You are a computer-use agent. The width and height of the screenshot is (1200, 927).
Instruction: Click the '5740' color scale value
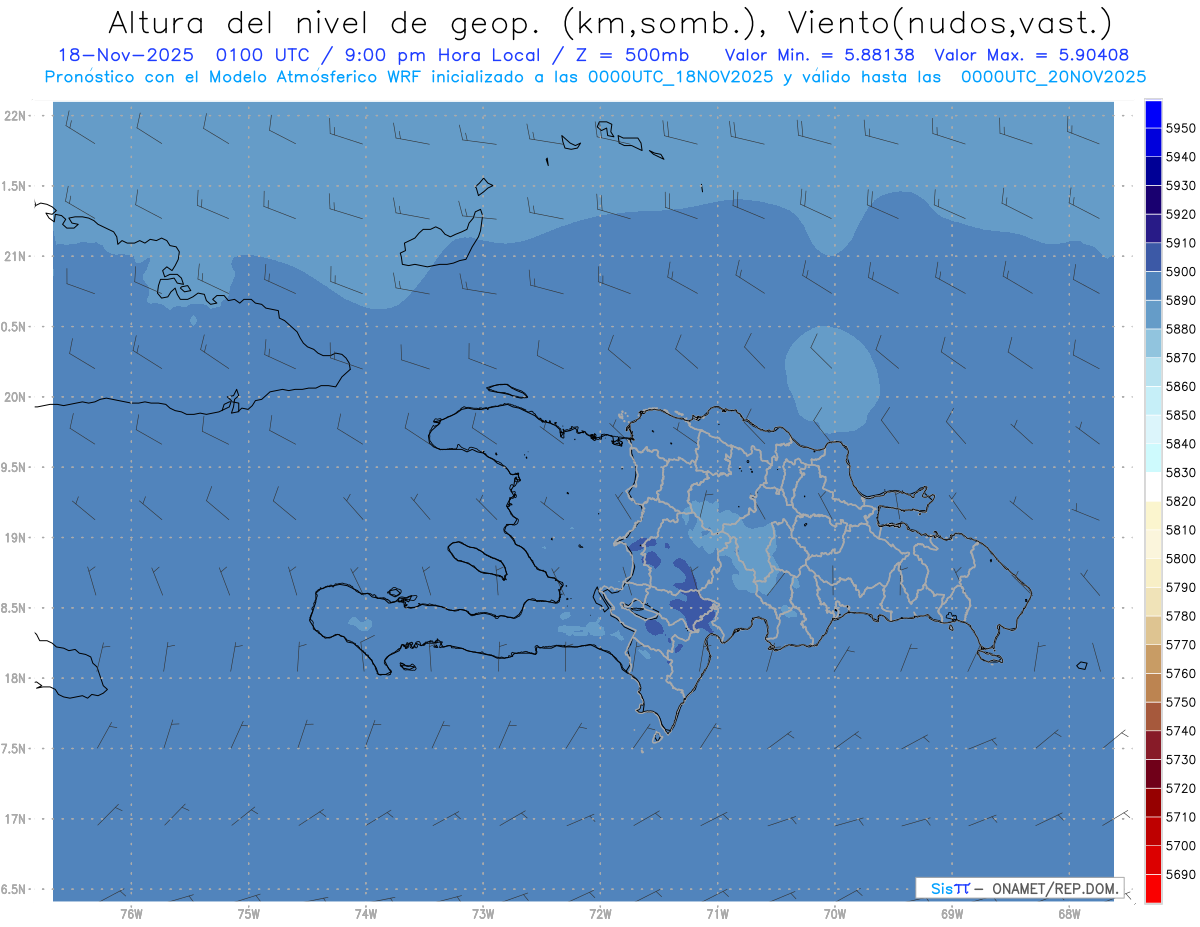tap(1181, 731)
